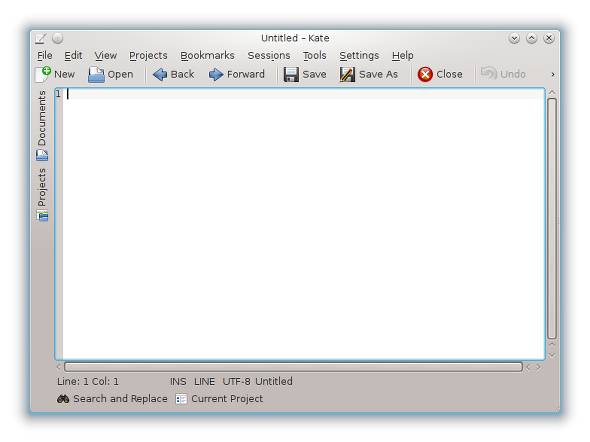Open the File menu
Screen dimensions: 590x442
click(x=44, y=56)
